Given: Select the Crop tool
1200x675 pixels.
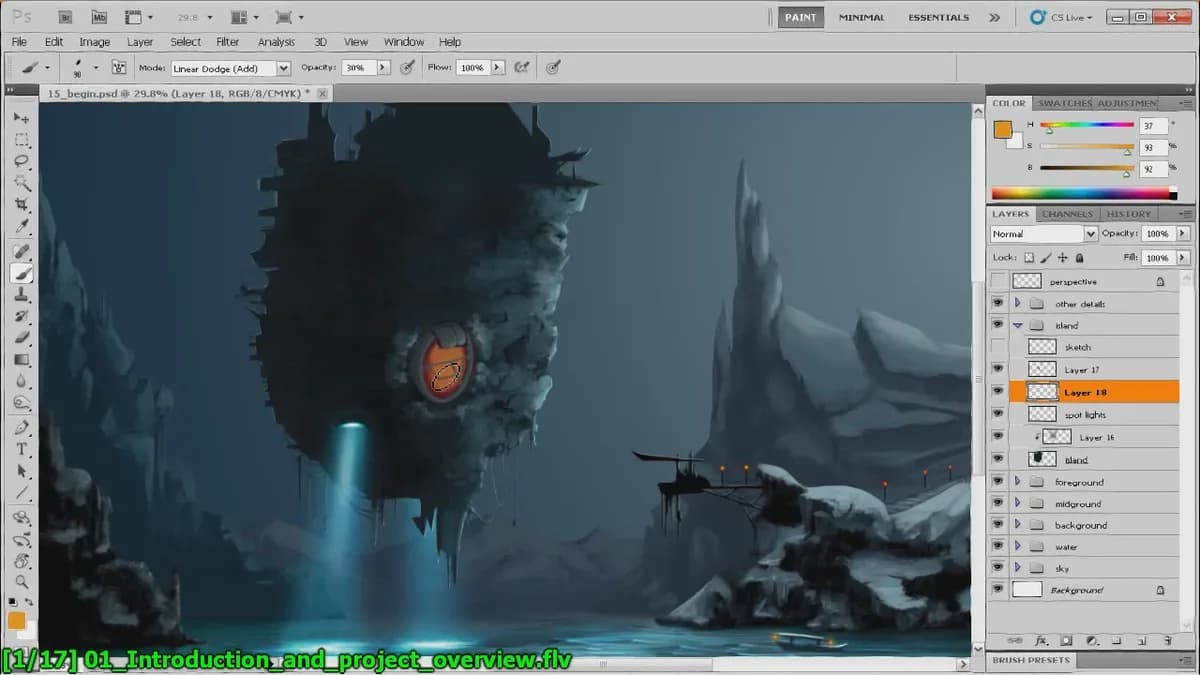Looking at the screenshot, I should coord(21,205).
